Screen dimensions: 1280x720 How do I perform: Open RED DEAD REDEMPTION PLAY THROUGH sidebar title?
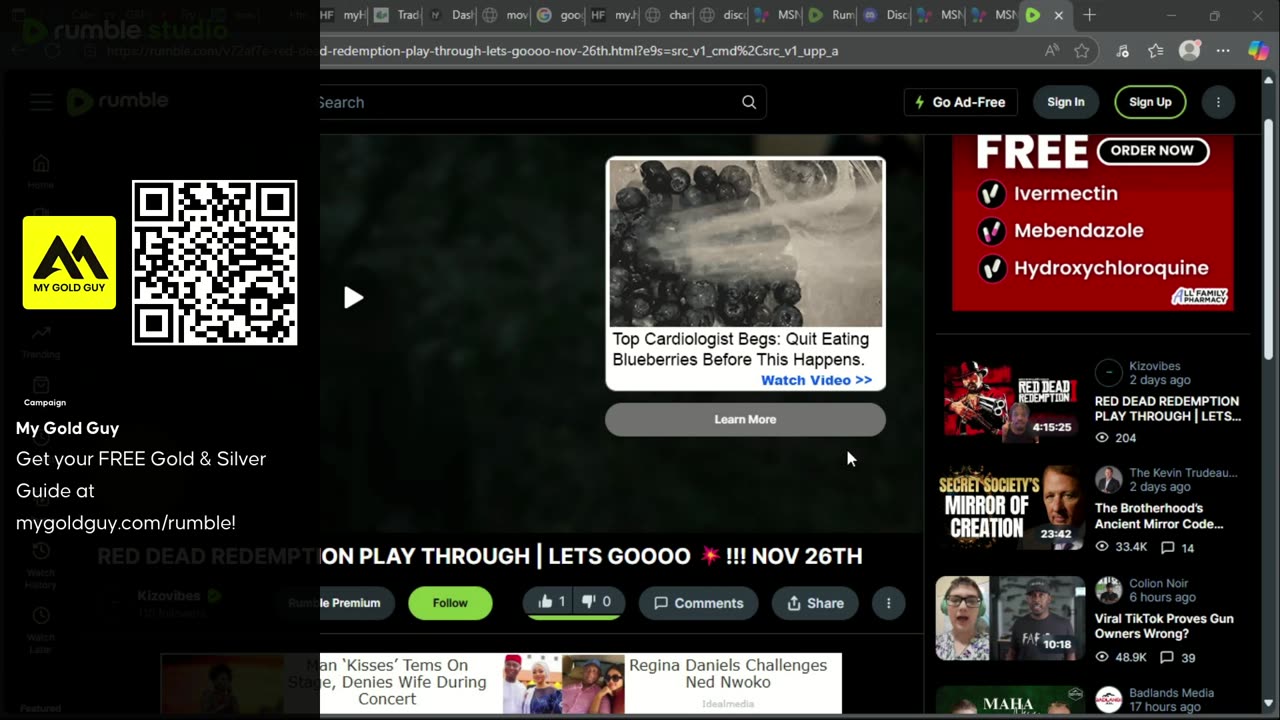(x=1167, y=408)
